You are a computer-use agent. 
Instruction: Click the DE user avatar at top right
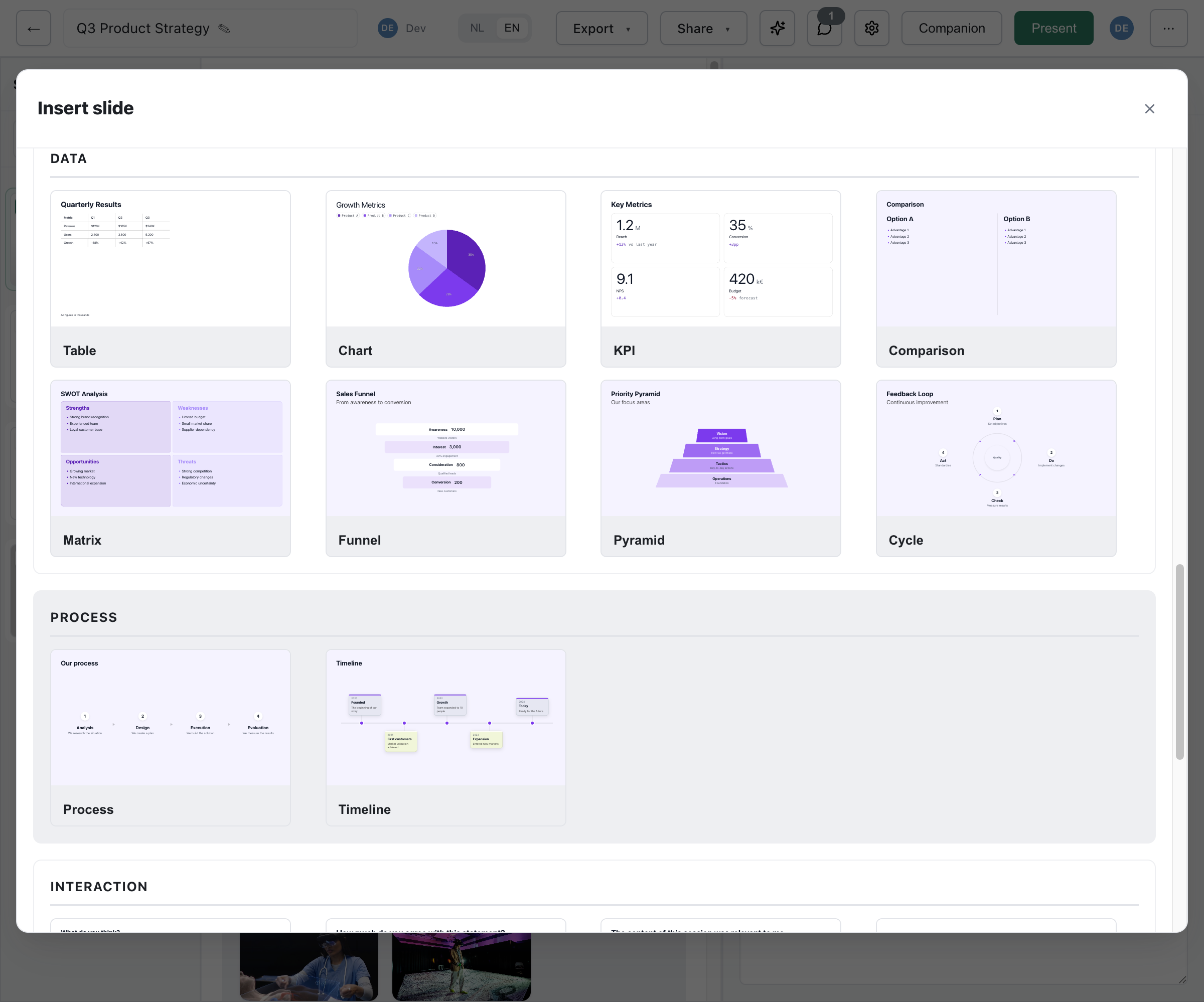tap(1121, 28)
